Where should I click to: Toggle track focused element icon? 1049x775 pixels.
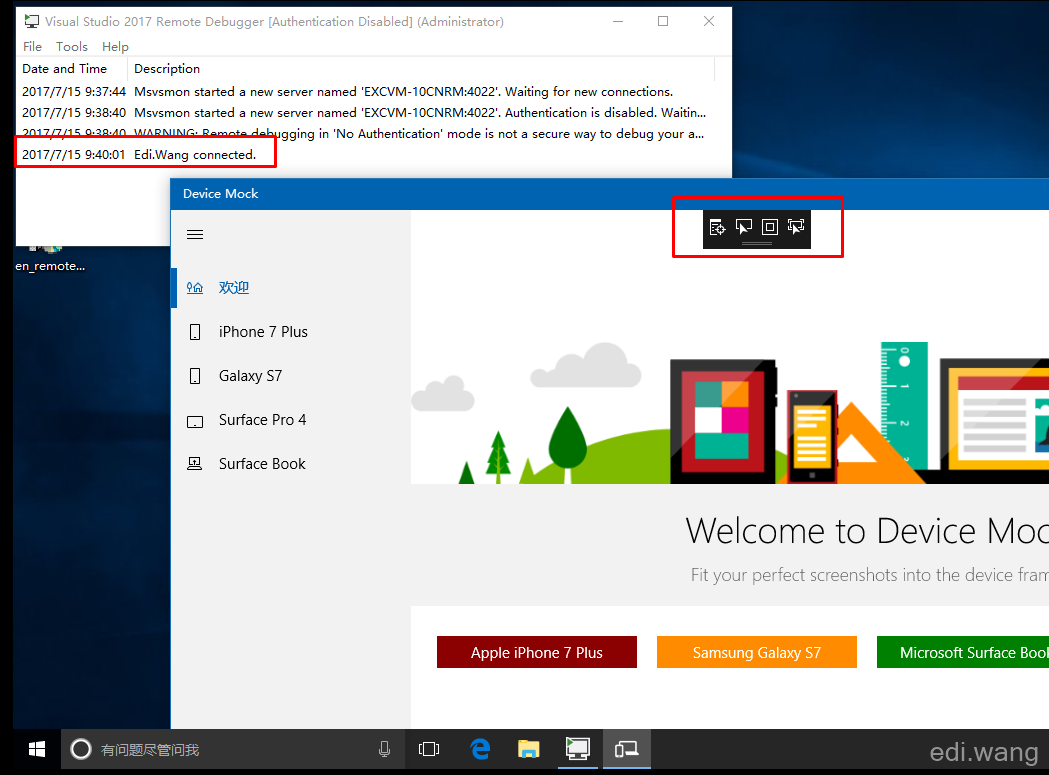tap(796, 228)
